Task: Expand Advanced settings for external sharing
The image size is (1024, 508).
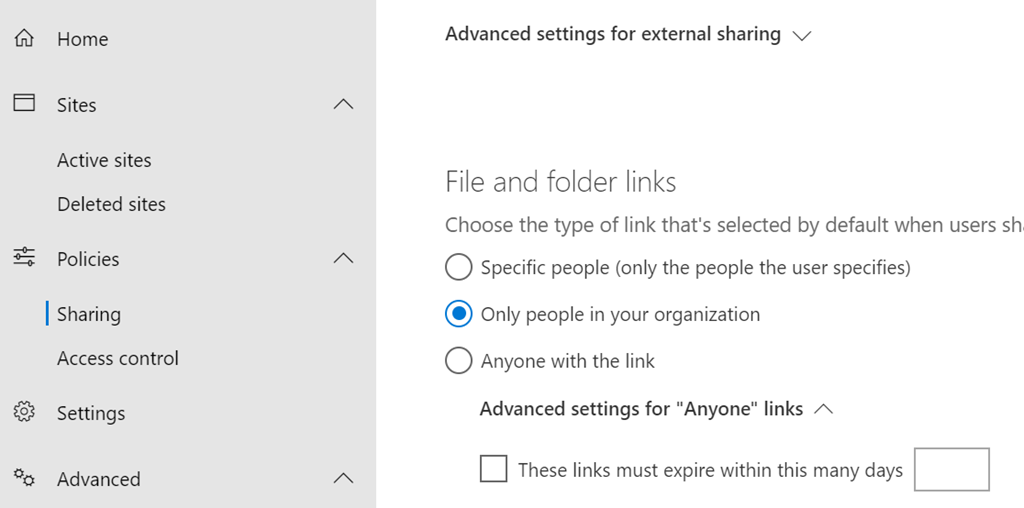Action: point(801,35)
